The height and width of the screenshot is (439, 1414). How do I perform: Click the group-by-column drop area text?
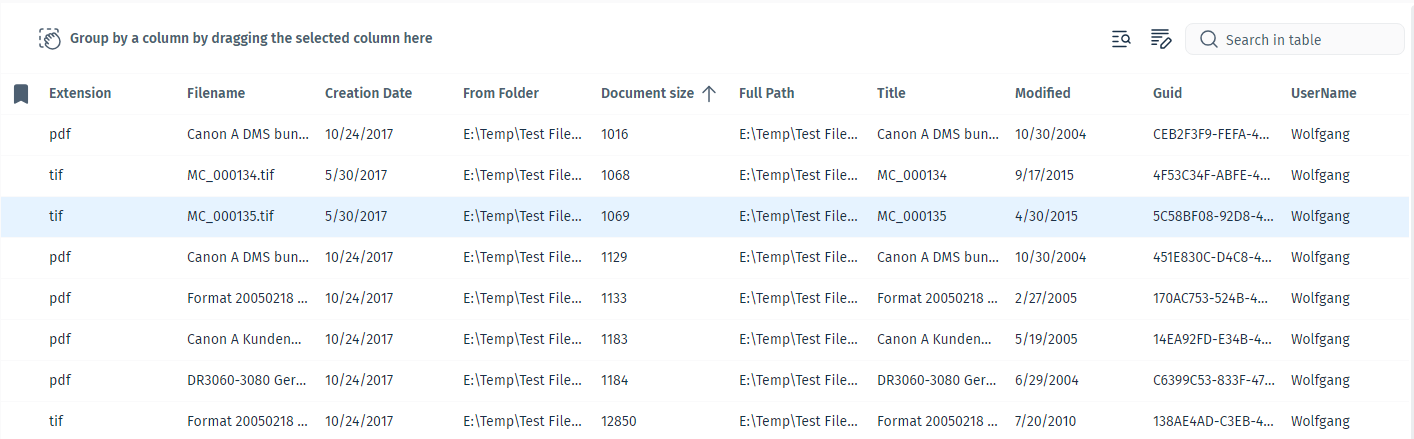[251, 38]
